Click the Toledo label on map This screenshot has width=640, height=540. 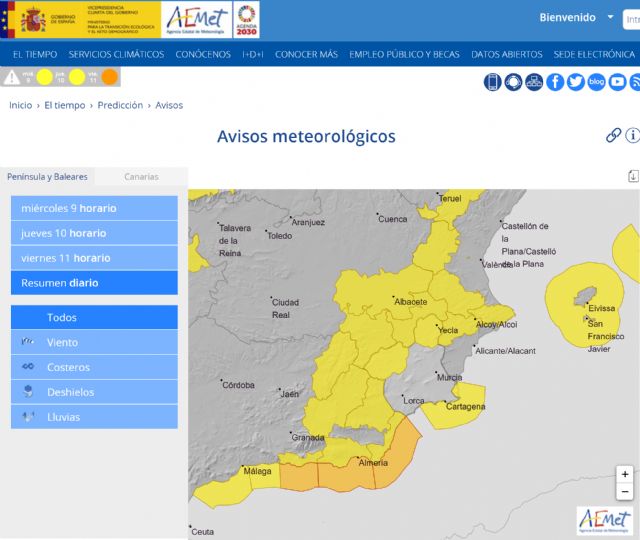pyautogui.click(x=280, y=236)
